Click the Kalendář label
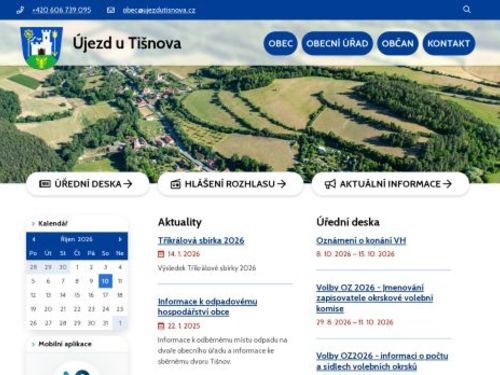Viewport: 500px width, 375px height. click(x=53, y=224)
